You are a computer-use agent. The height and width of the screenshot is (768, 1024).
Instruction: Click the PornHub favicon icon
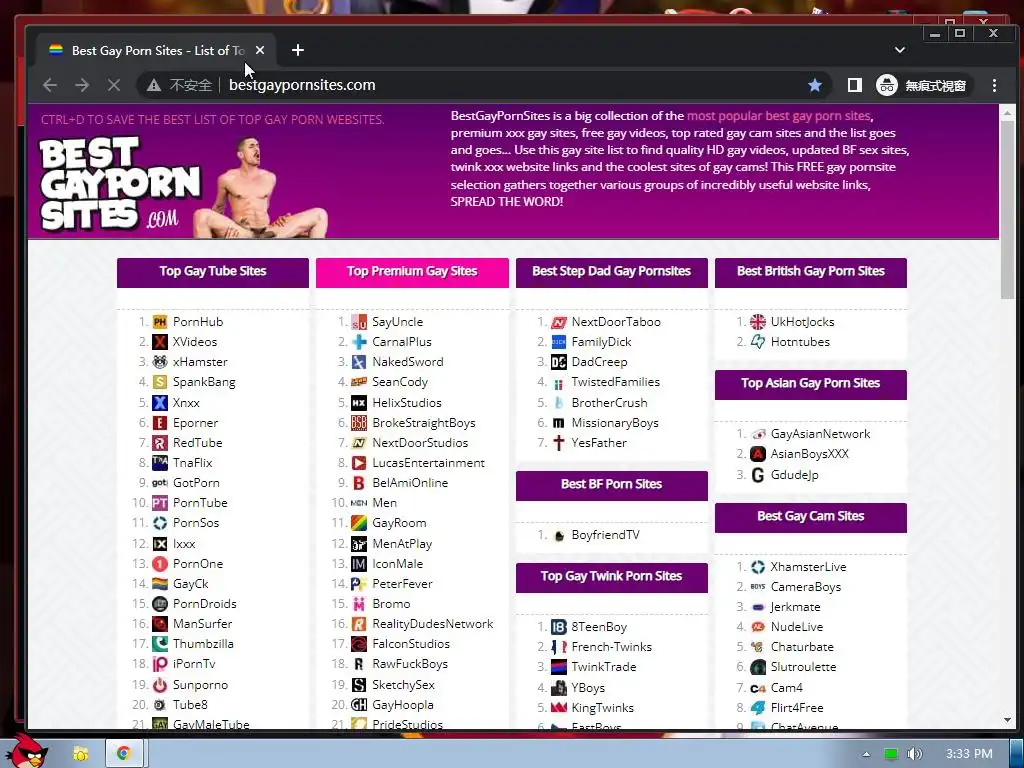(x=160, y=322)
